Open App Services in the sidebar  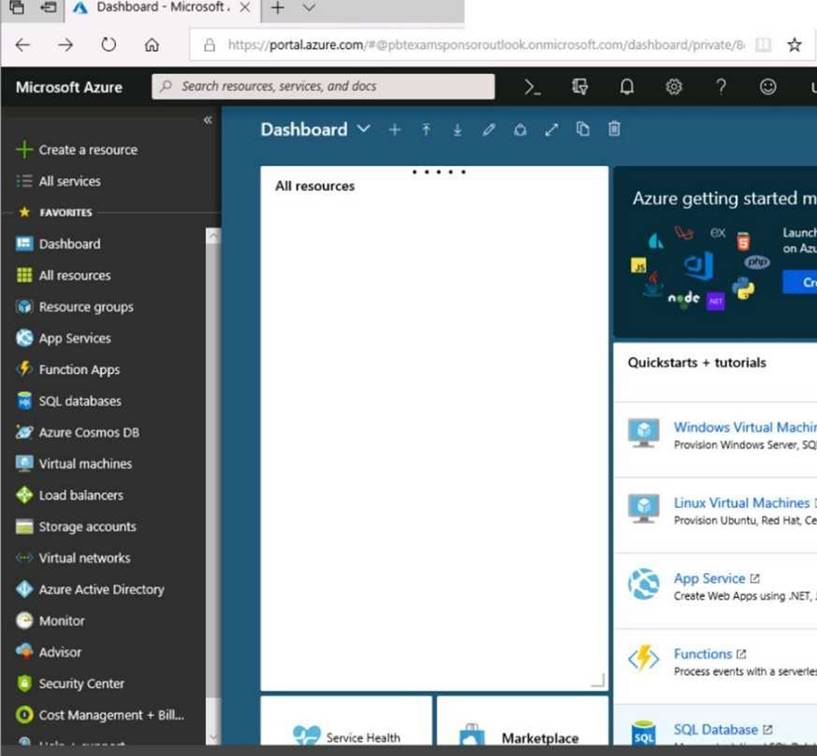tap(64, 338)
